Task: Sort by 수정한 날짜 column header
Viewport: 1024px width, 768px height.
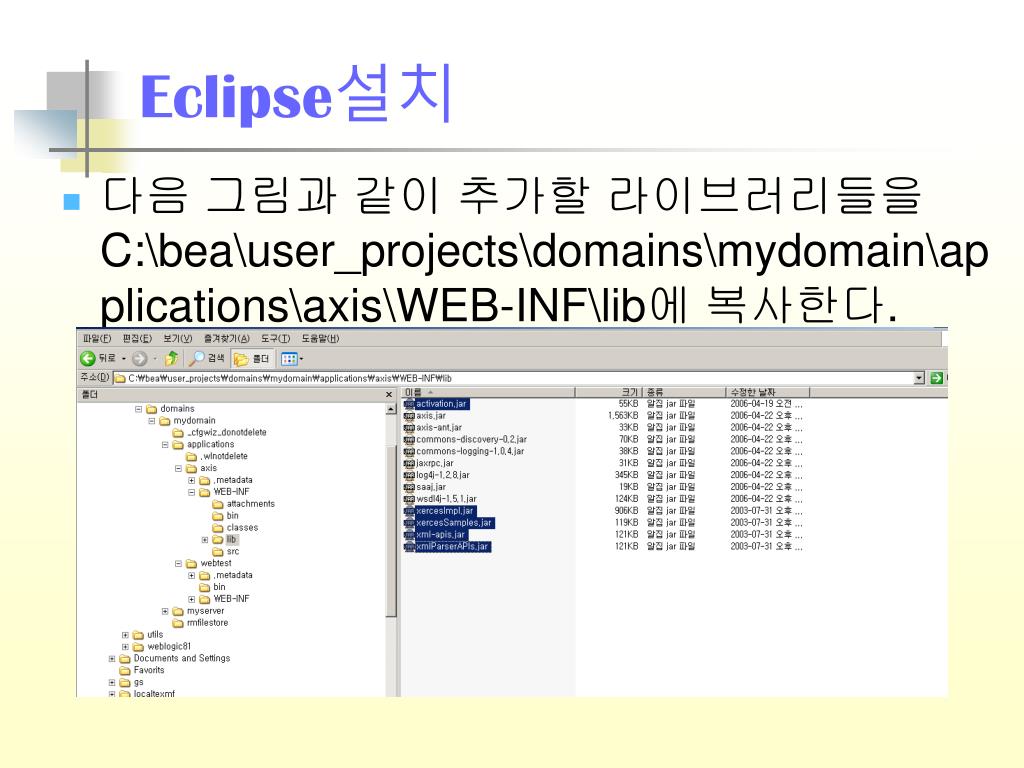Action: (x=767, y=392)
